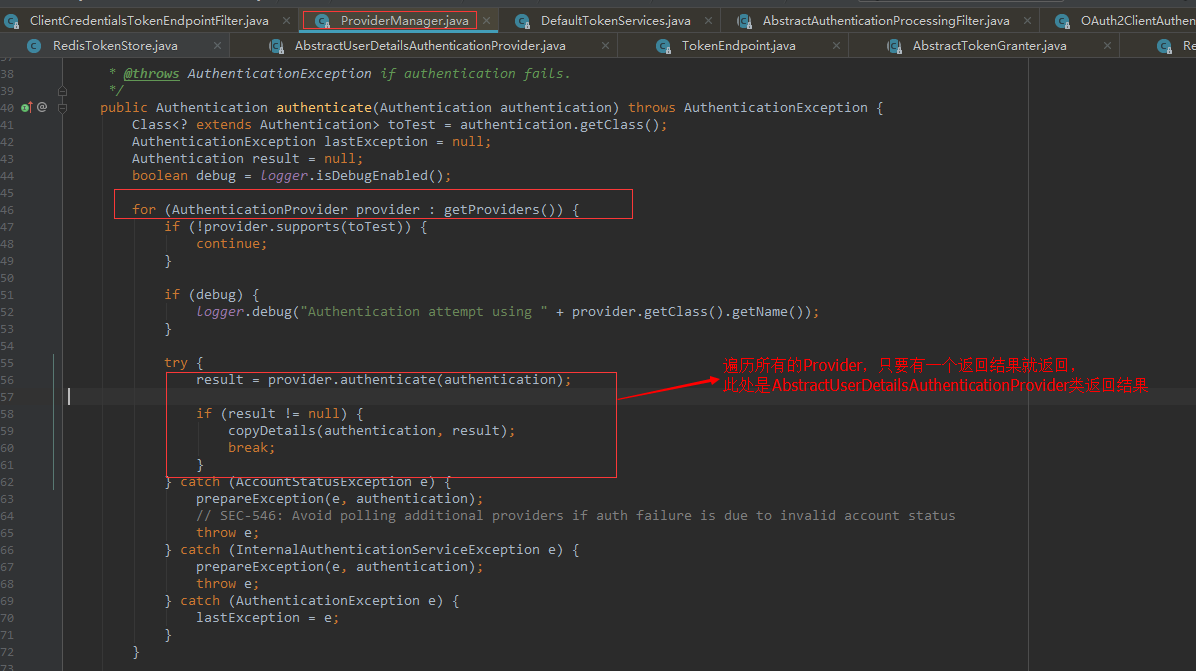Close the ProviderManager.java tab
This screenshot has height=671, width=1196.
pyautogui.click(x=487, y=21)
